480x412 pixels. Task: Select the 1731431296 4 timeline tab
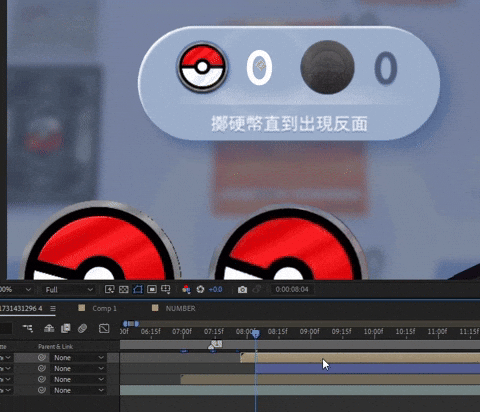point(21,308)
